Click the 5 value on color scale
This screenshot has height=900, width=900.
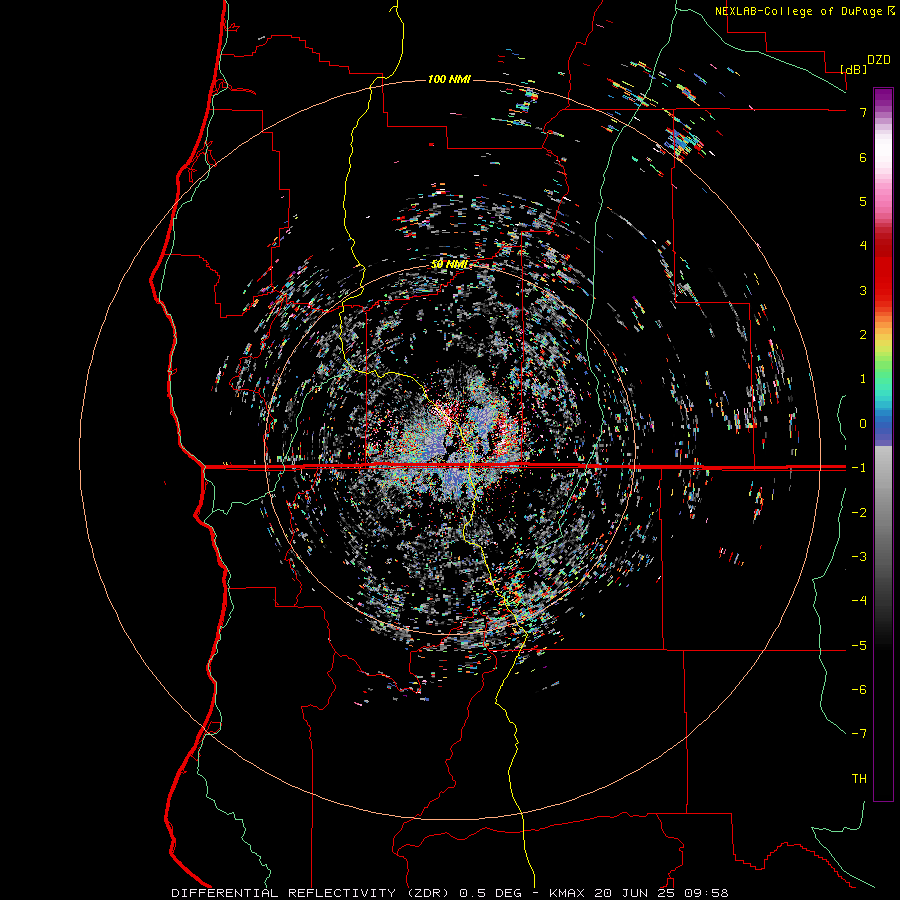click(863, 201)
